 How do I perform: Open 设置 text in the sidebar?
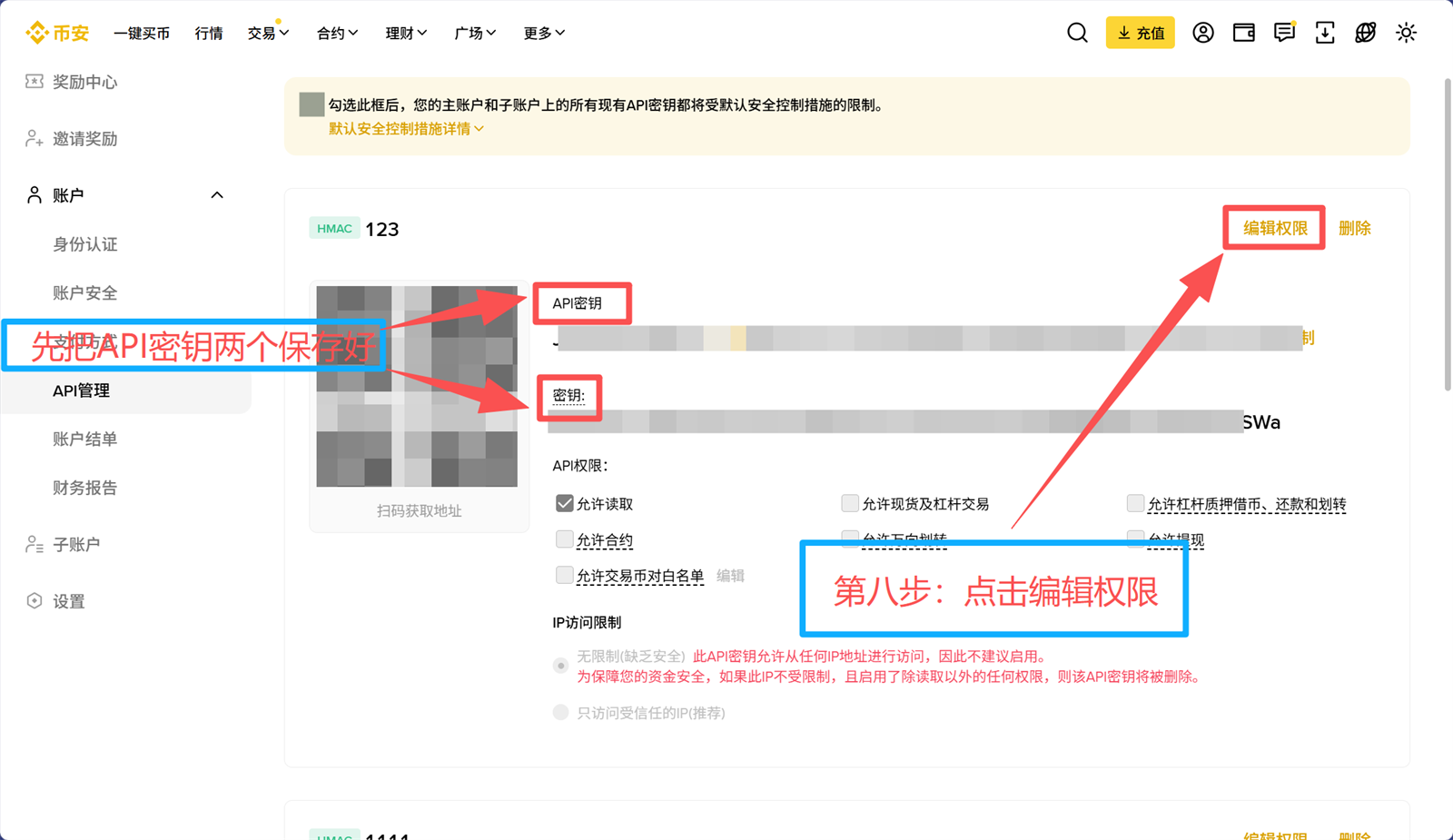pyautogui.click(x=69, y=601)
